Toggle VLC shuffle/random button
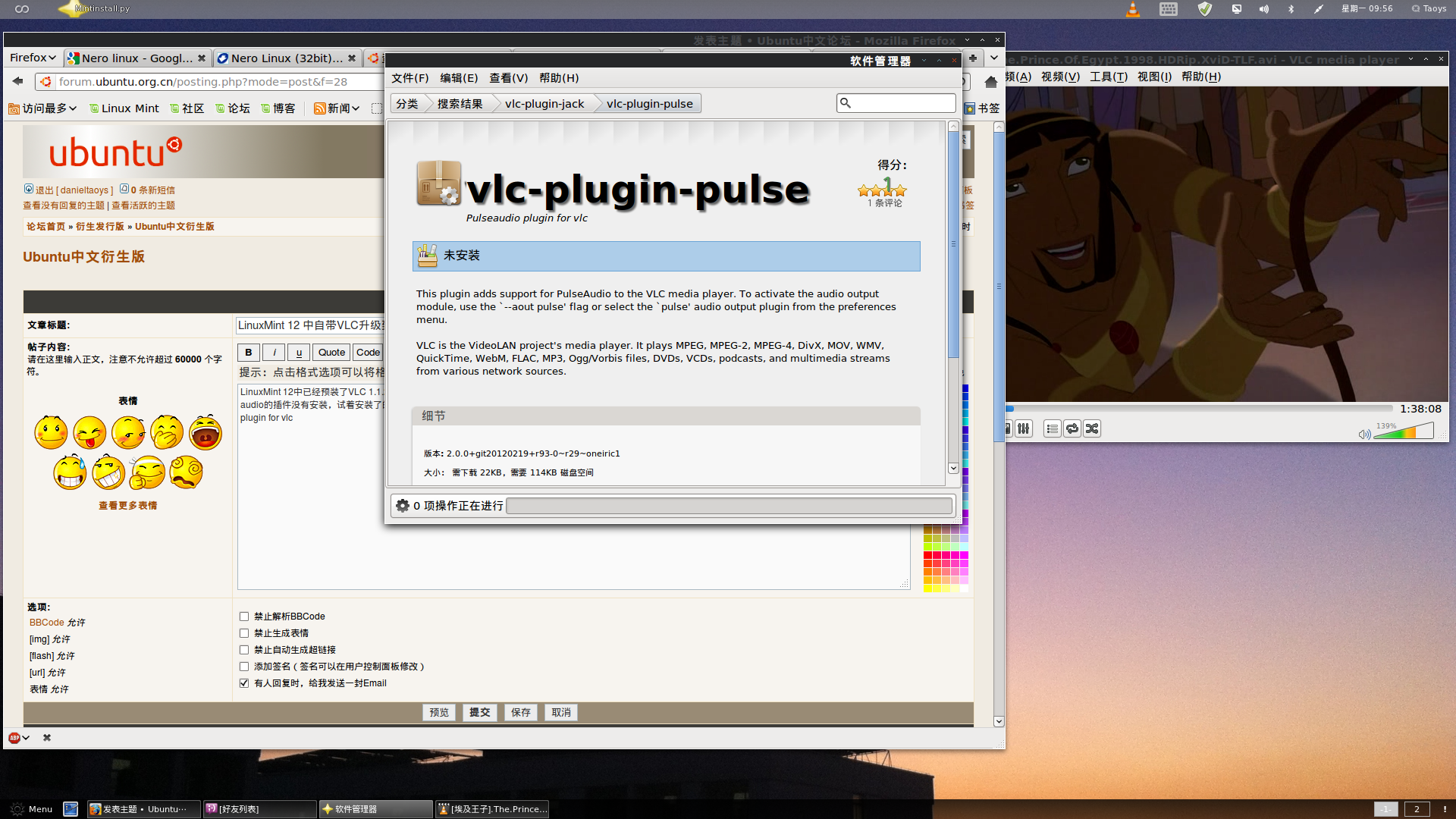The height and width of the screenshot is (819, 1456). 1092,428
